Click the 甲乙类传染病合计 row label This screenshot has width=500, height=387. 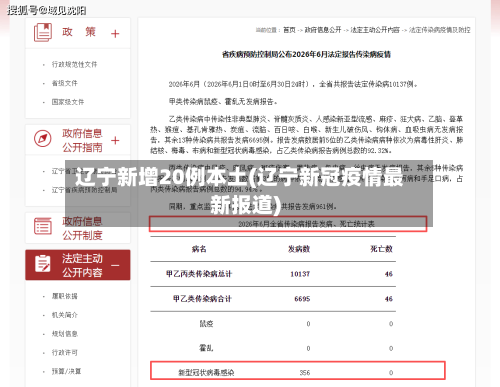coord(202,299)
